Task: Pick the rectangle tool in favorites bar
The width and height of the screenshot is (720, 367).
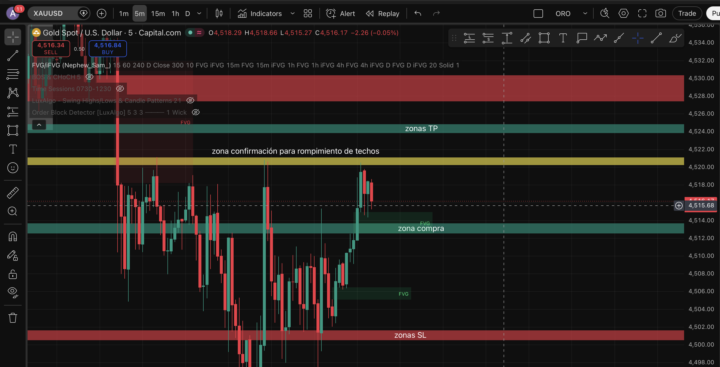Action: 544,38
